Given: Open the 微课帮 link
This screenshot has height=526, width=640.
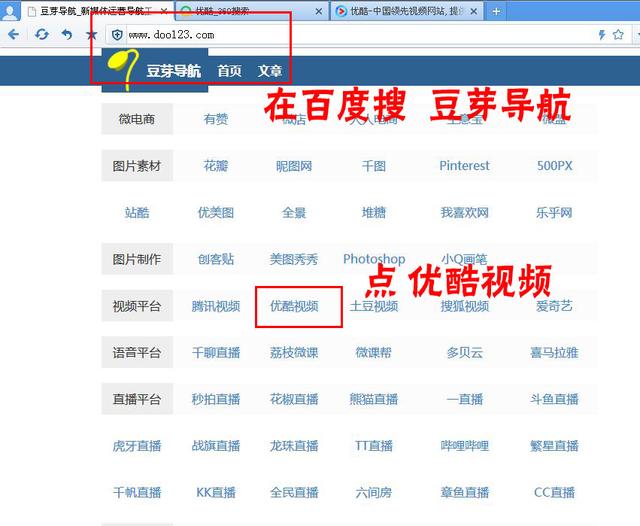Looking at the screenshot, I should click(x=373, y=353).
